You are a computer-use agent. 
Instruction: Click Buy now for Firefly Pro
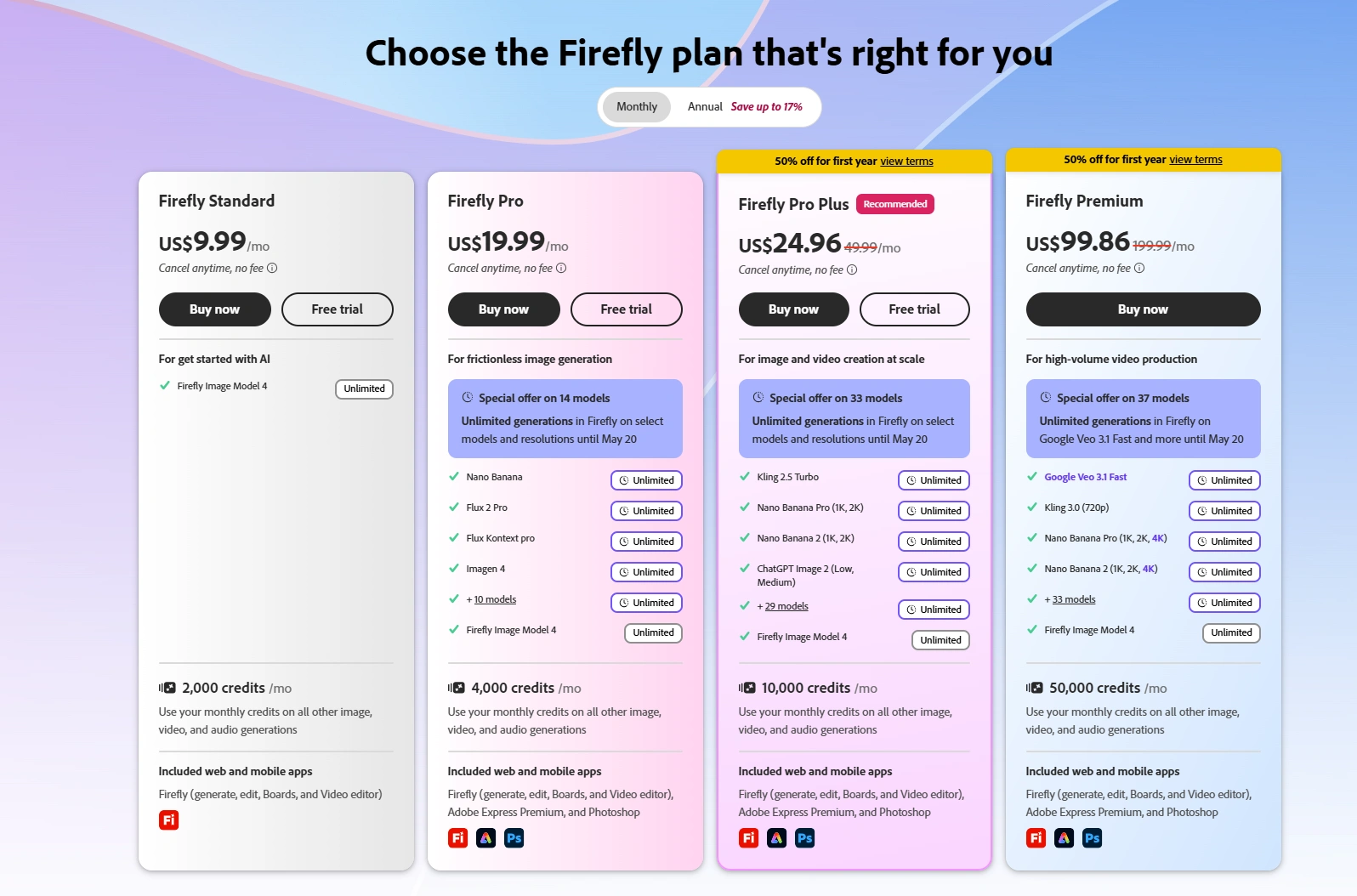click(x=503, y=309)
